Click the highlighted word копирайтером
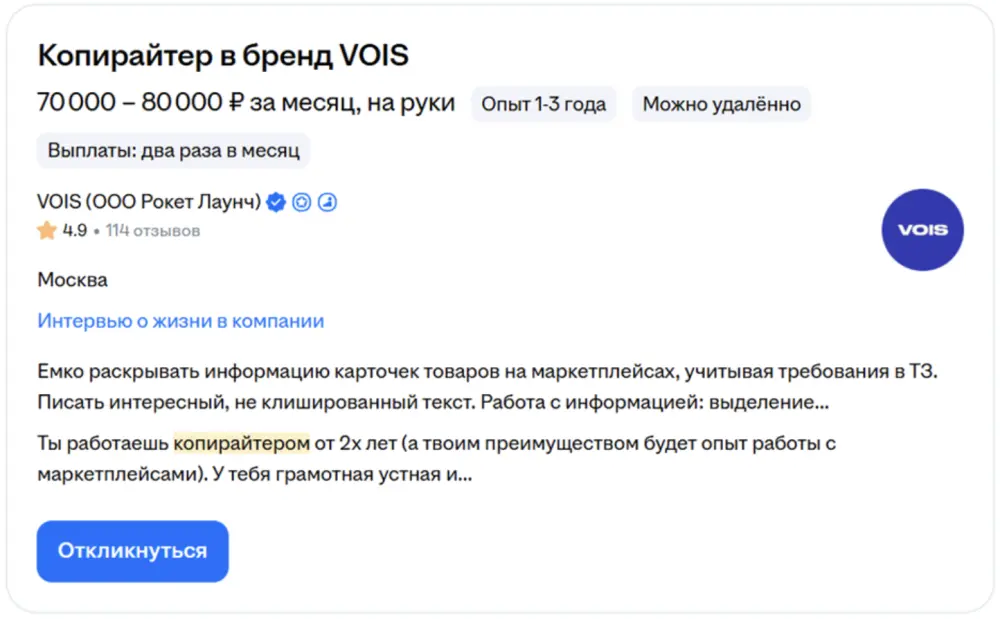Viewport: 1000px width, 619px height. coord(242,441)
